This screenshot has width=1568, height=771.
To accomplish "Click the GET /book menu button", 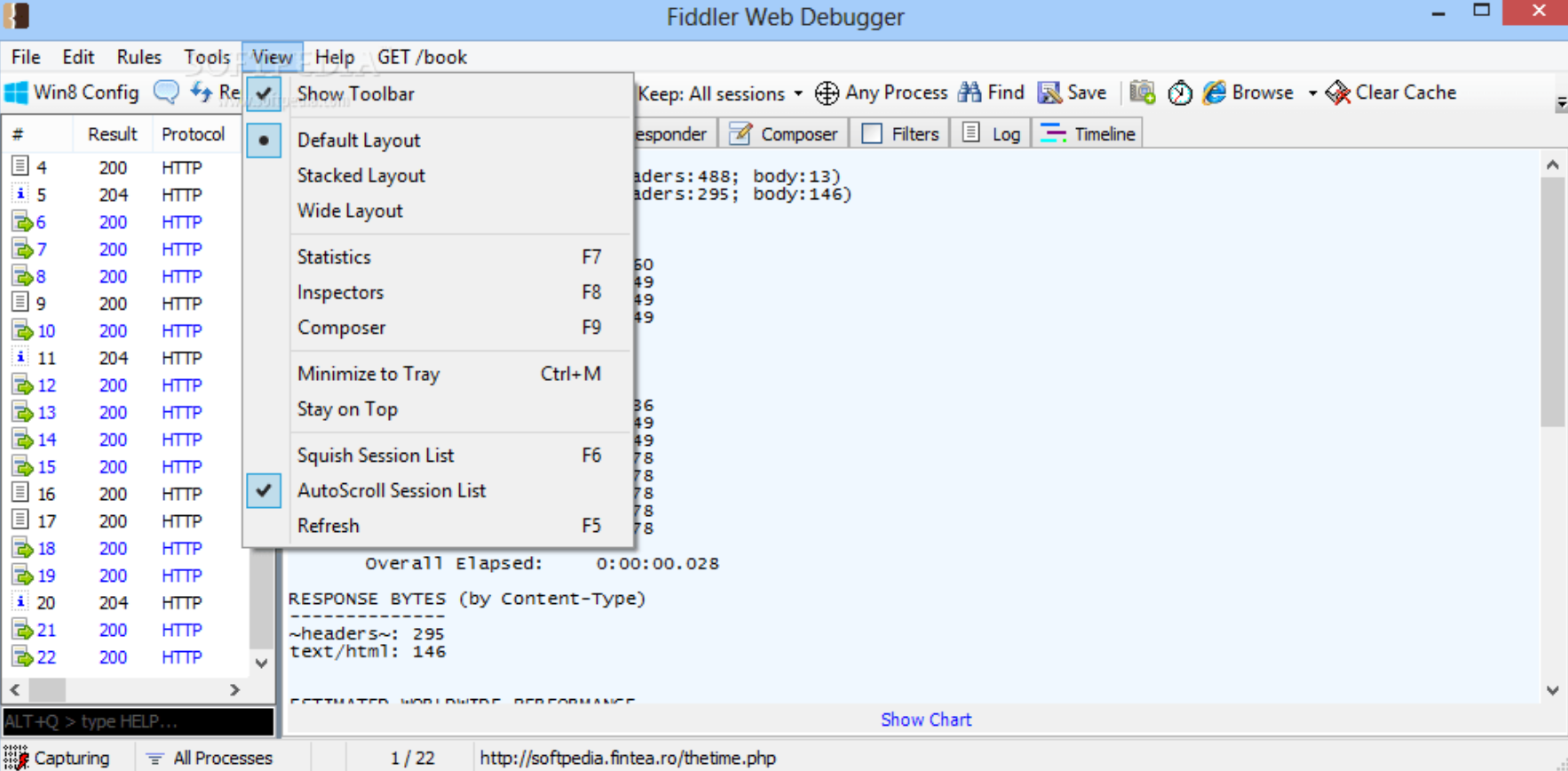I will 422,57.
